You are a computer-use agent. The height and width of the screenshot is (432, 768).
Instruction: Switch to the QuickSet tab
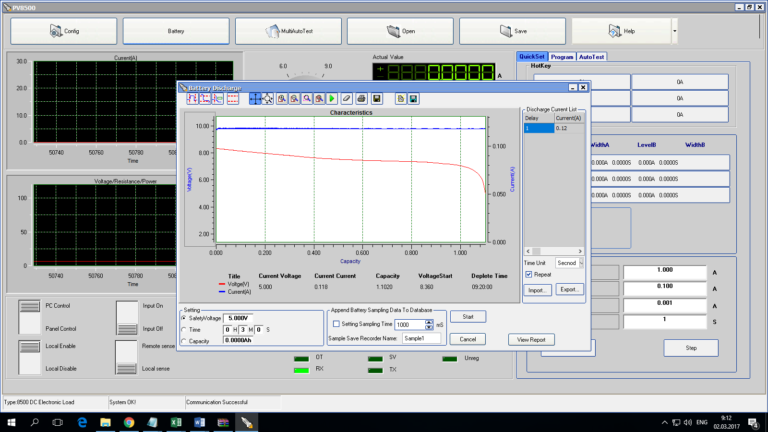coord(532,57)
